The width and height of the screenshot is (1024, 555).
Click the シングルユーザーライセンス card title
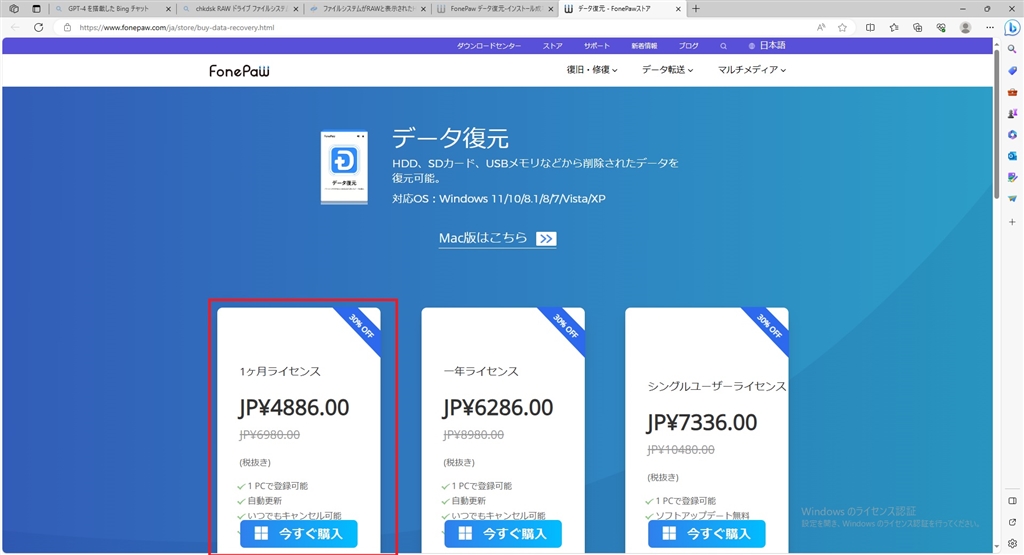pyautogui.click(x=717, y=387)
